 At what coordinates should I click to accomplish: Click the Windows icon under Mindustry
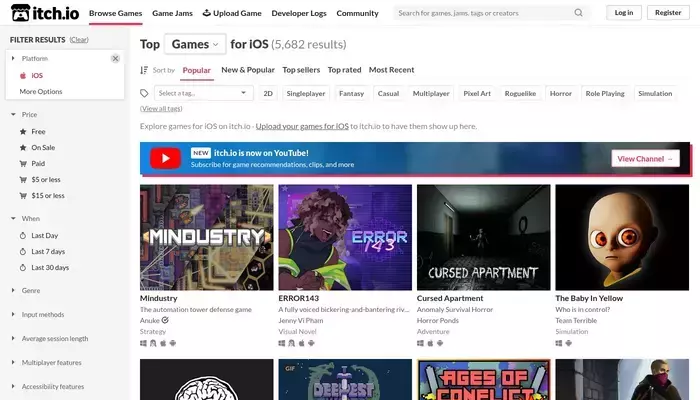coord(143,343)
